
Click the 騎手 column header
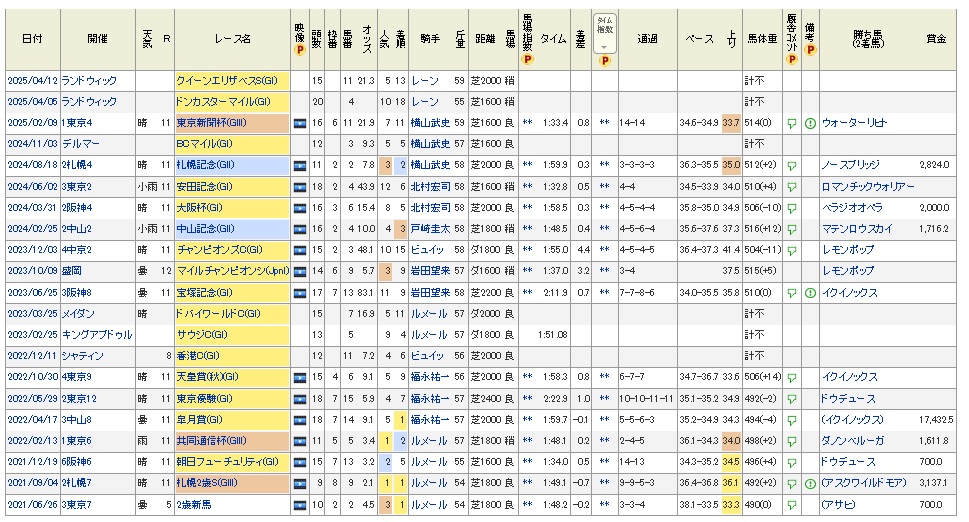coord(430,39)
